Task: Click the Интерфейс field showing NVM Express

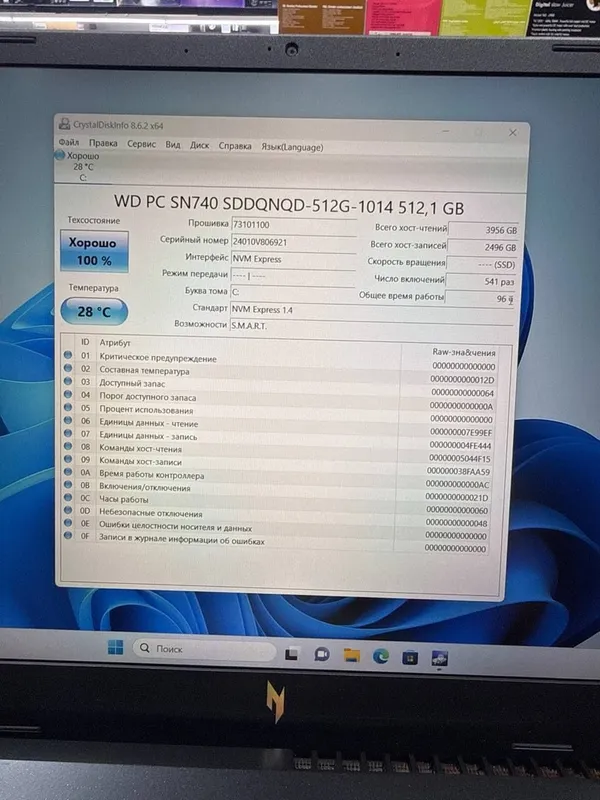Action: point(293,259)
